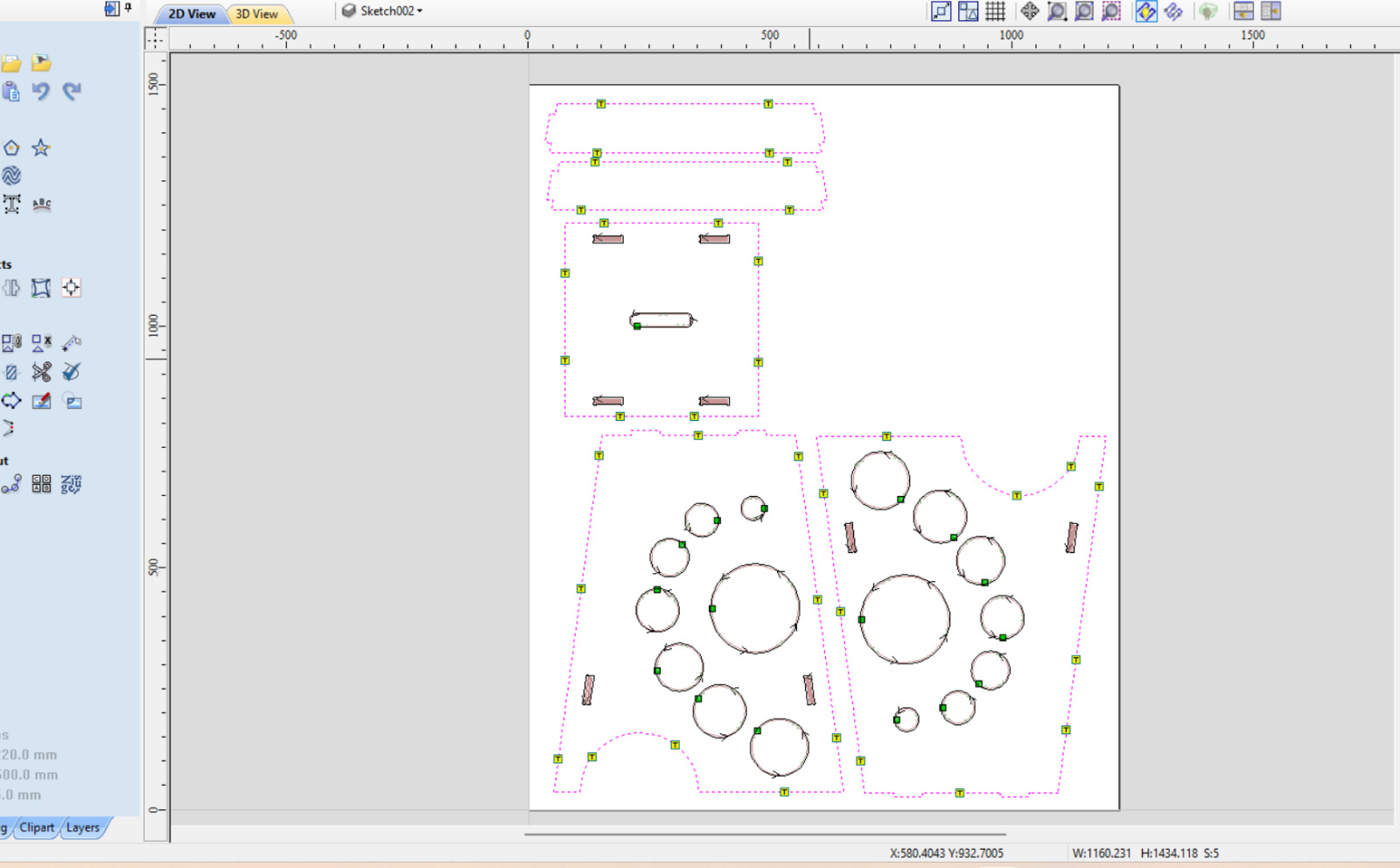Click the tiled window layout icon
Image resolution: width=1400 pixels, height=868 pixels.
tap(1243, 11)
